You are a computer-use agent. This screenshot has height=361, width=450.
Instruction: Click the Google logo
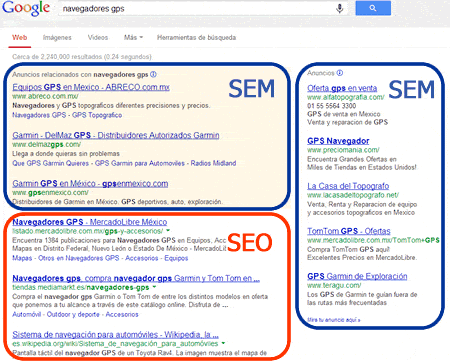pos(26,7)
